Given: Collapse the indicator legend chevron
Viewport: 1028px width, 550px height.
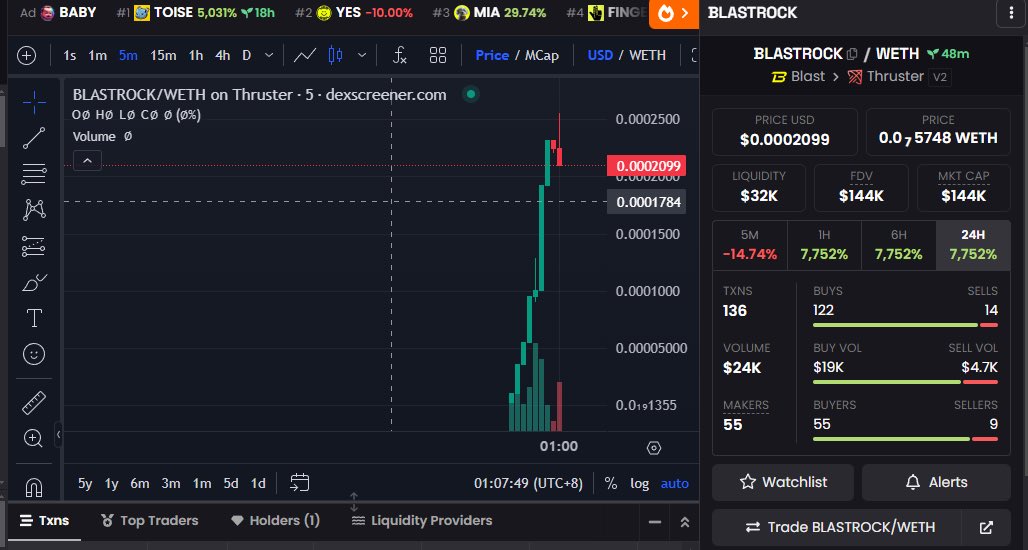Looking at the screenshot, I should click(87, 161).
